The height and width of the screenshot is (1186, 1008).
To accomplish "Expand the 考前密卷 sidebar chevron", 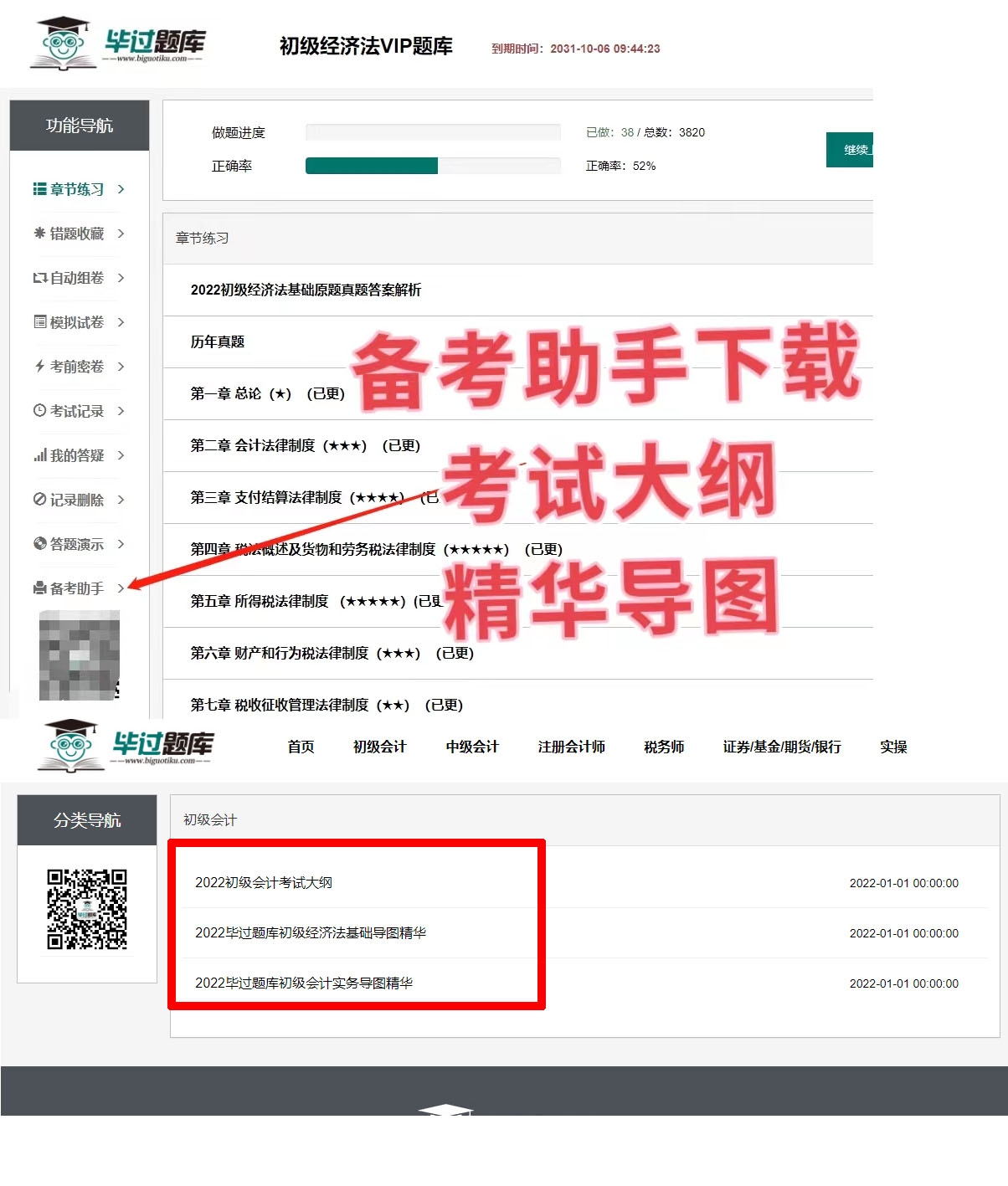I will [x=121, y=367].
